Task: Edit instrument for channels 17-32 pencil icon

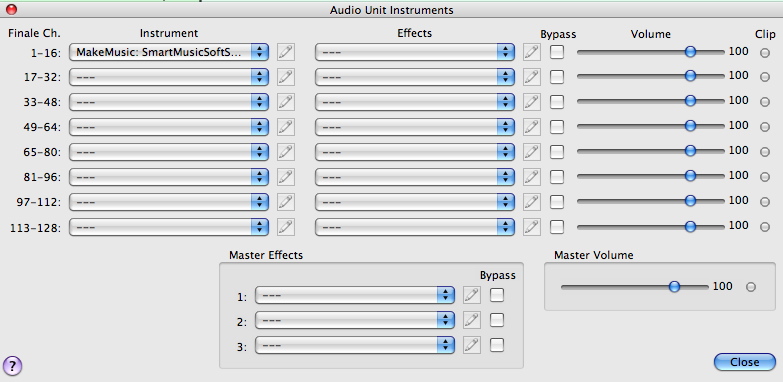Action: coord(286,77)
